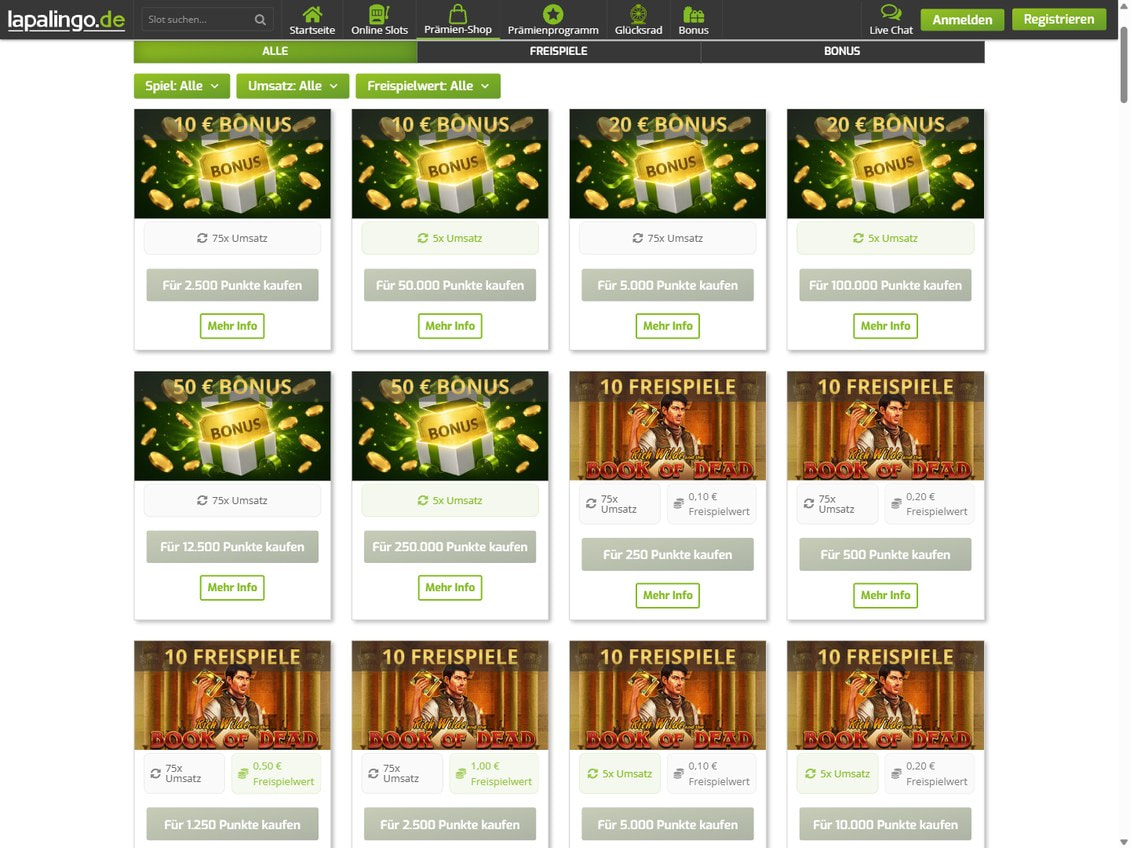Click Für 1.250 Punkte kaufen button
The height and width of the screenshot is (848, 1130).
click(x=232, y=824)
